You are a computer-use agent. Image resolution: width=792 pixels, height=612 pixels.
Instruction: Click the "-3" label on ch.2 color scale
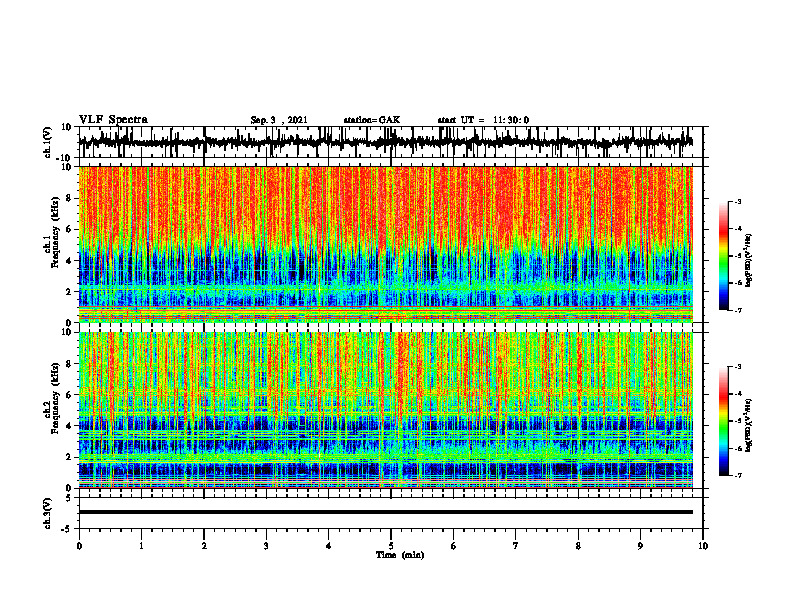738,367
